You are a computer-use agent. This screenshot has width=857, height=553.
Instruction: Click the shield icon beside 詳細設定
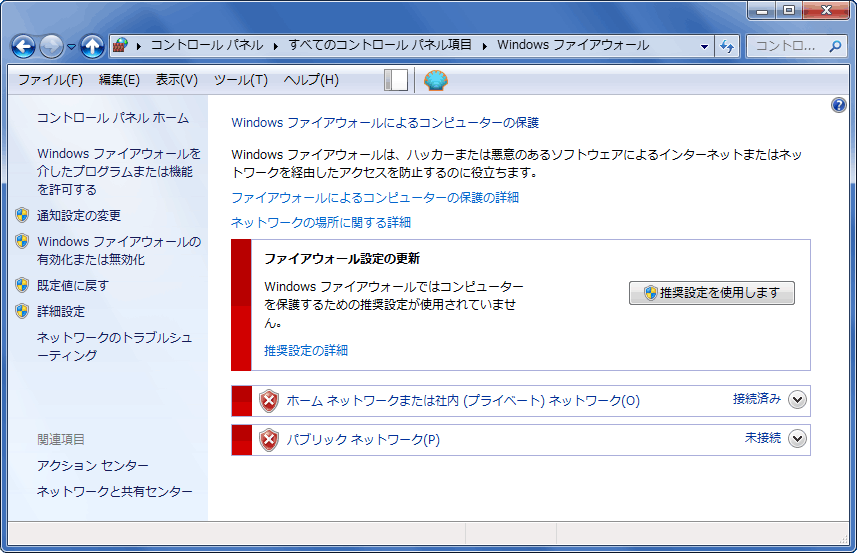pyautogui.click(x=22, y=311)
